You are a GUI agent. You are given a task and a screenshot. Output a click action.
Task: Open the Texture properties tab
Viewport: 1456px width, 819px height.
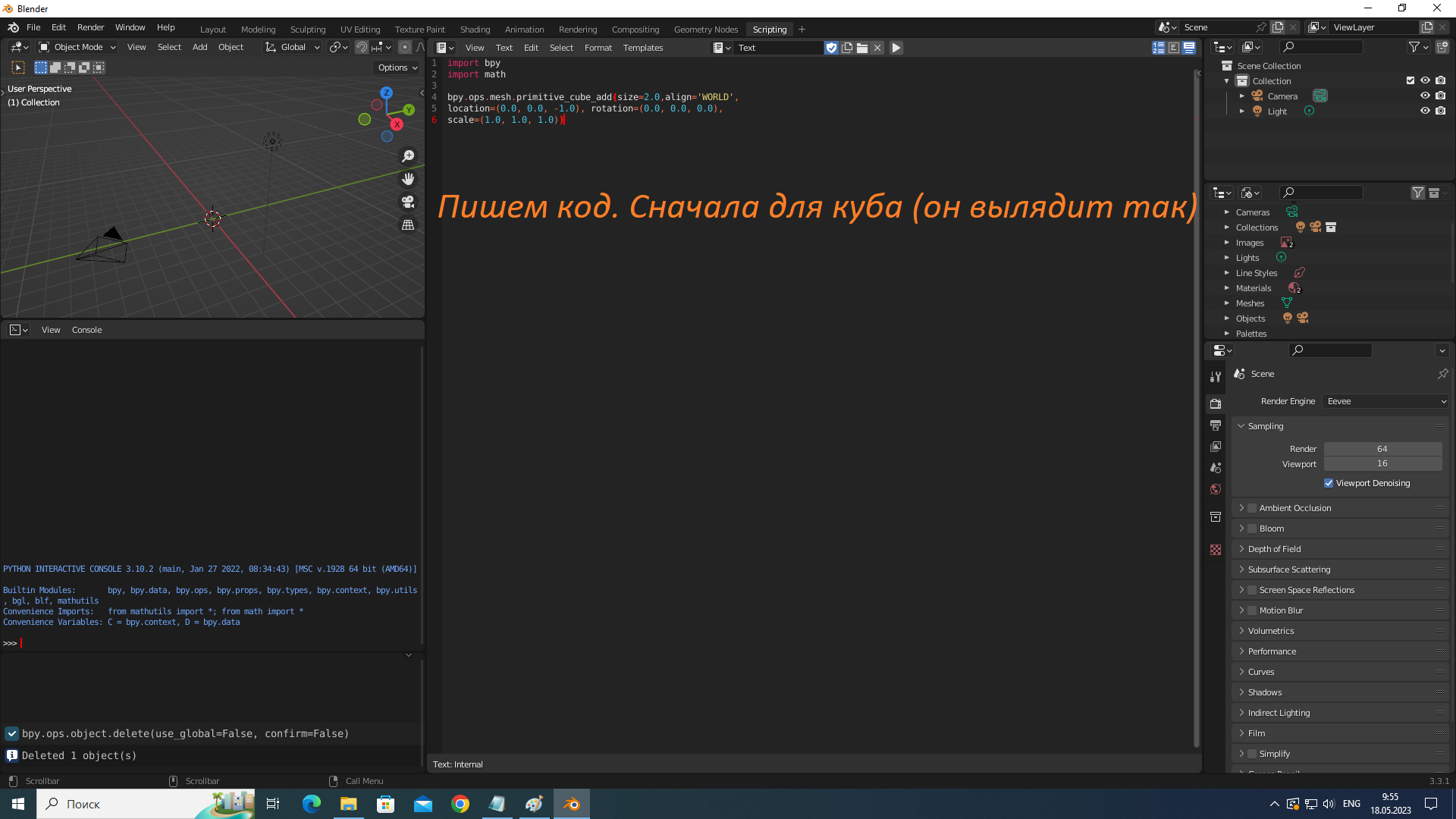coord(1216,550)
